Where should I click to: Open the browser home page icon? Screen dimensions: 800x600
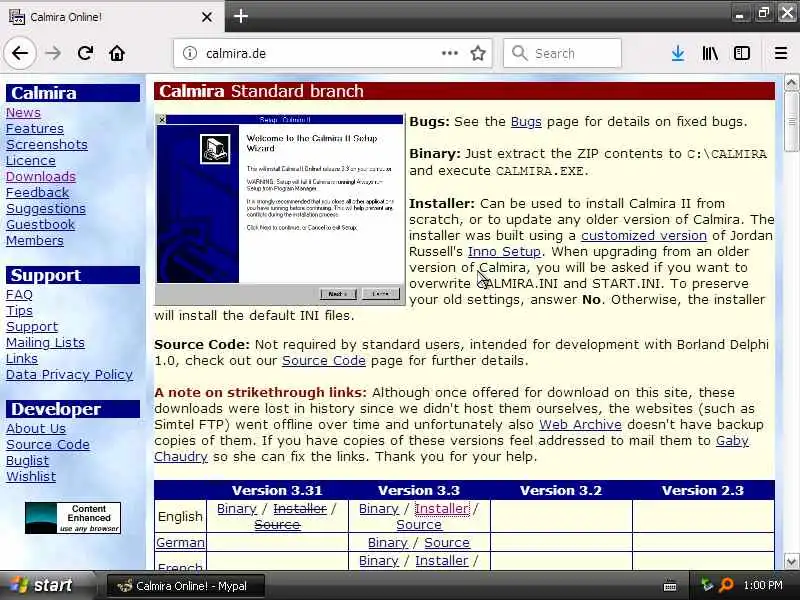coord(117,53)
